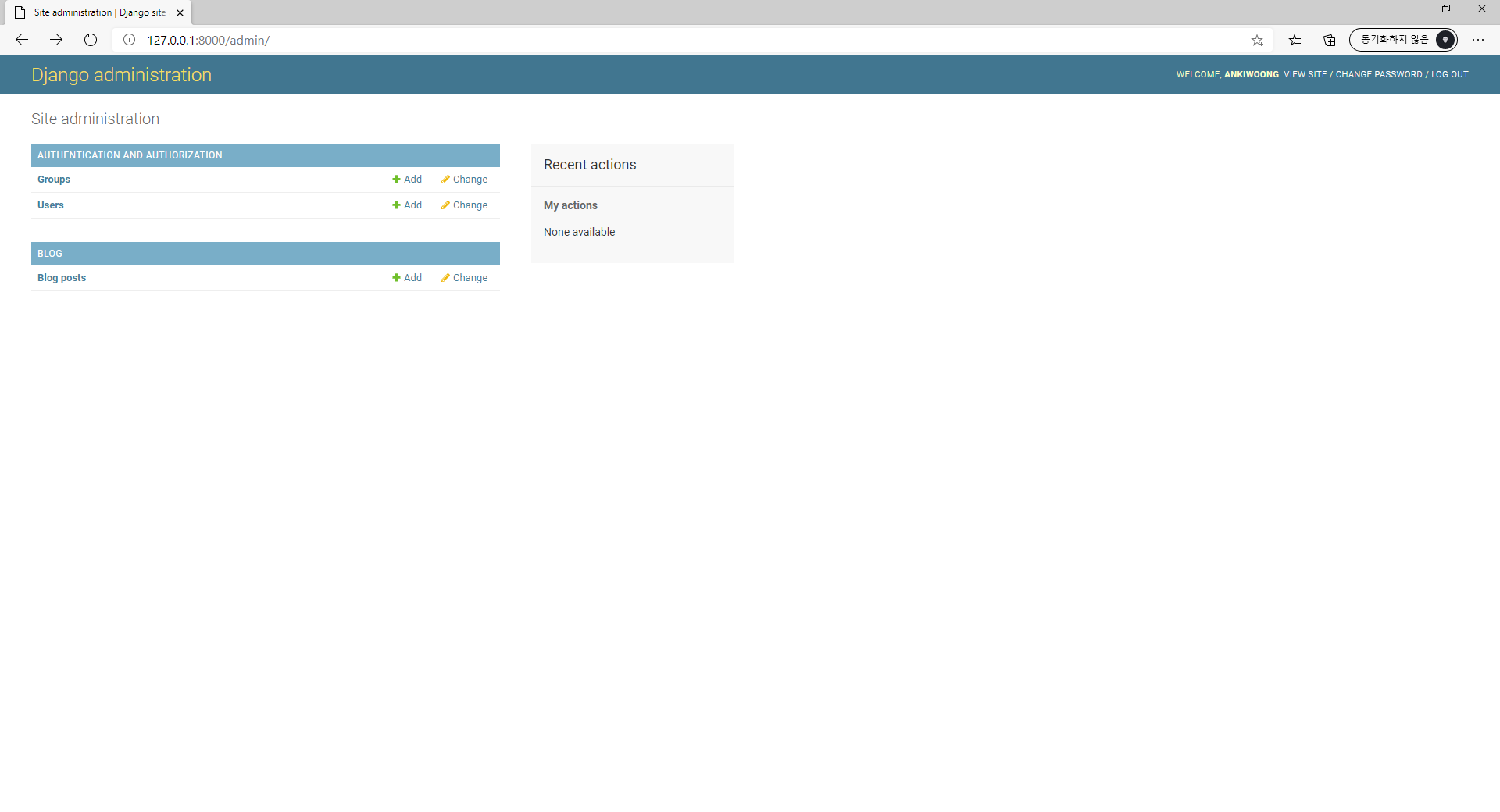The width and height of the screenshot is (1500, 812).
Task: Open the Groups model link
Action: tap(54, 180)
